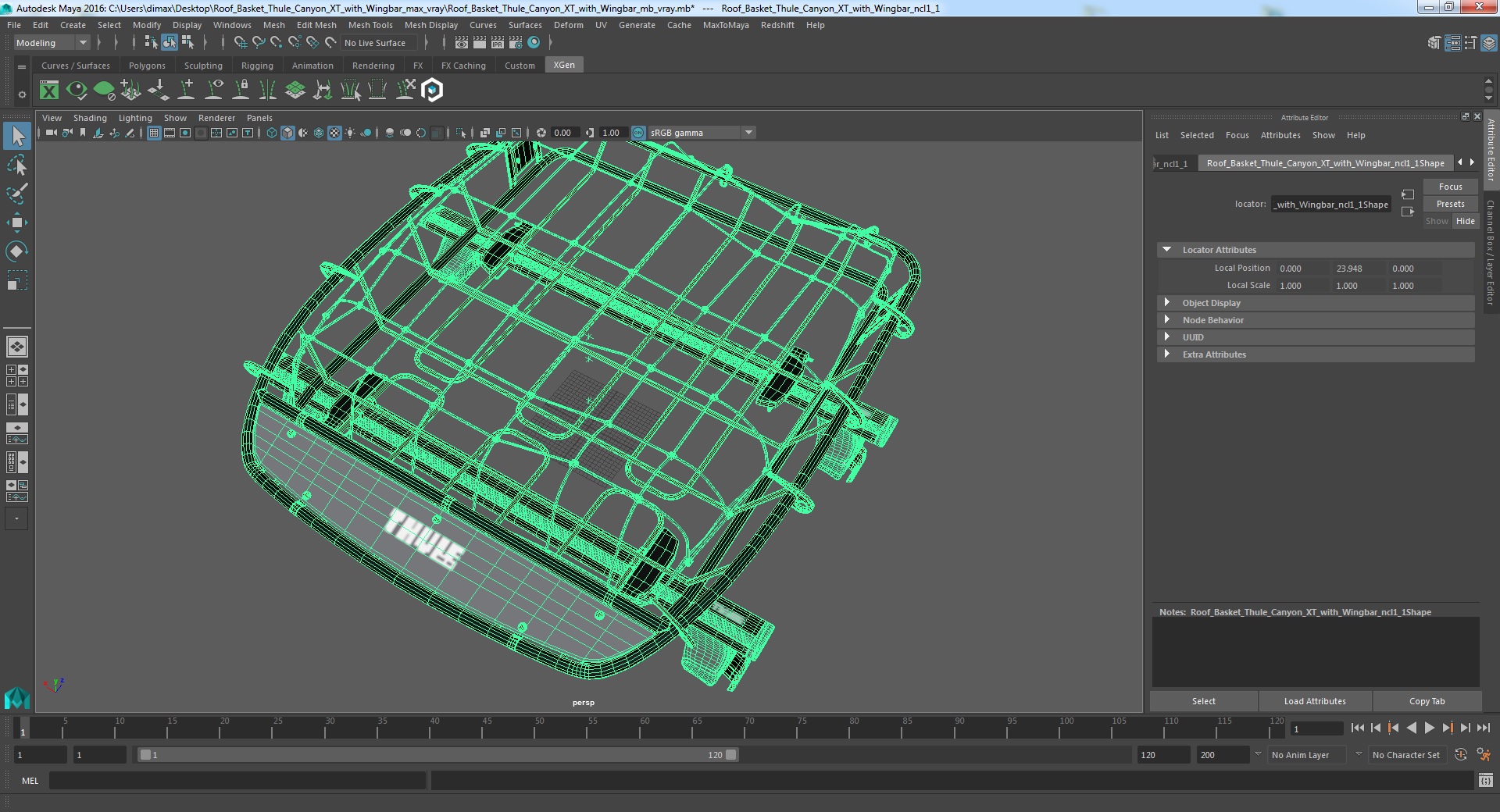Screen dimensions: 1500x812
Task: Toggle viewport film gate
Action: coord(170,133)
